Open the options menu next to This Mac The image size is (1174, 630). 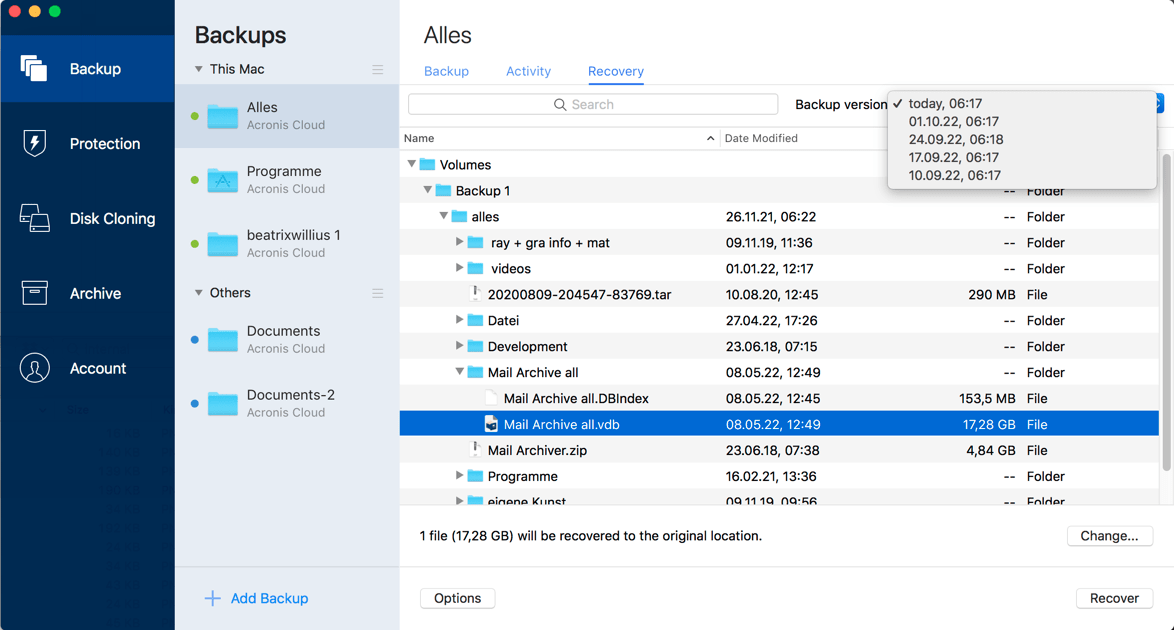click(378, 69)
